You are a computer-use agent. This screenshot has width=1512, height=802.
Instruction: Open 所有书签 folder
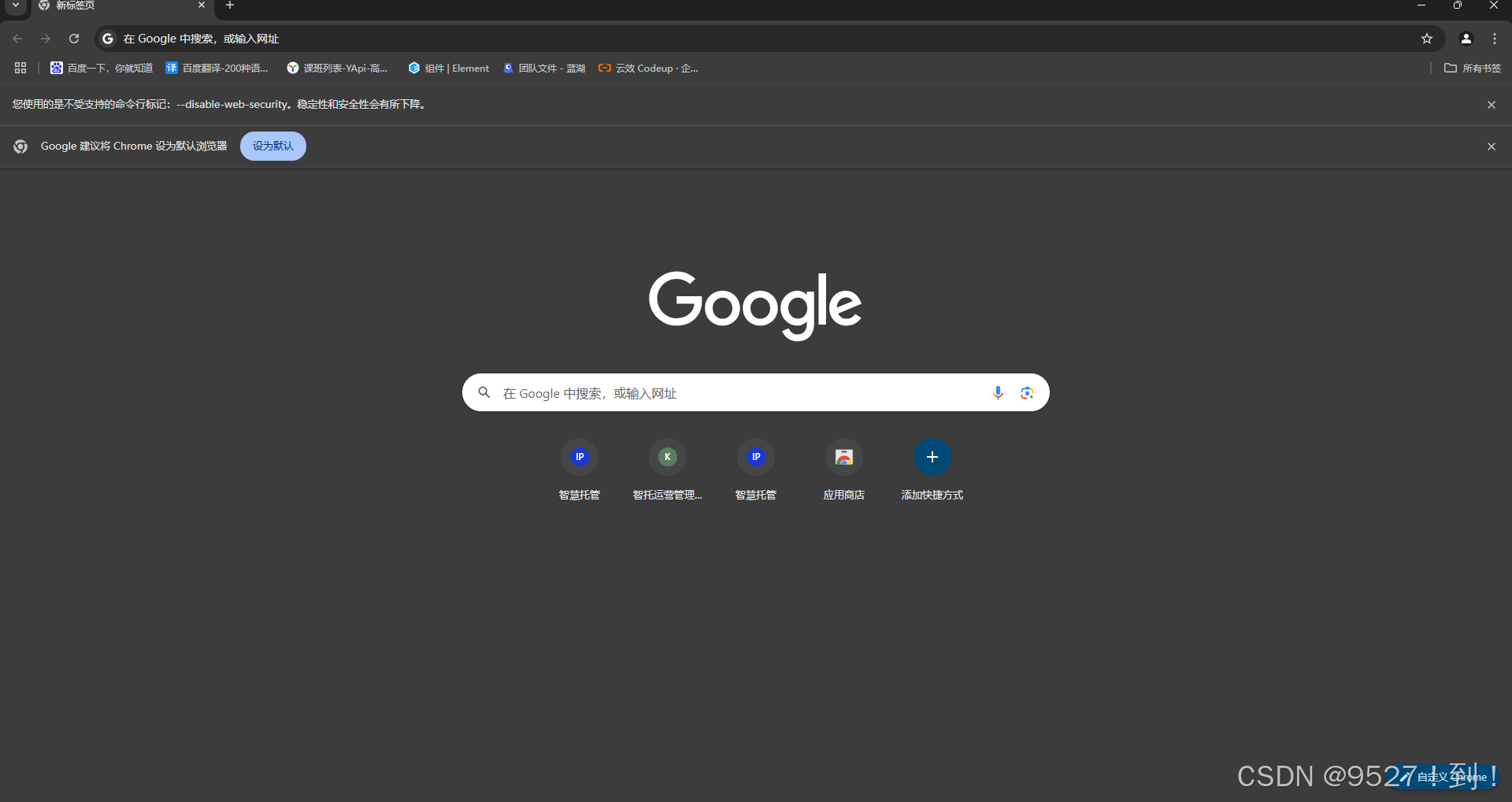tap(1473, 69)
